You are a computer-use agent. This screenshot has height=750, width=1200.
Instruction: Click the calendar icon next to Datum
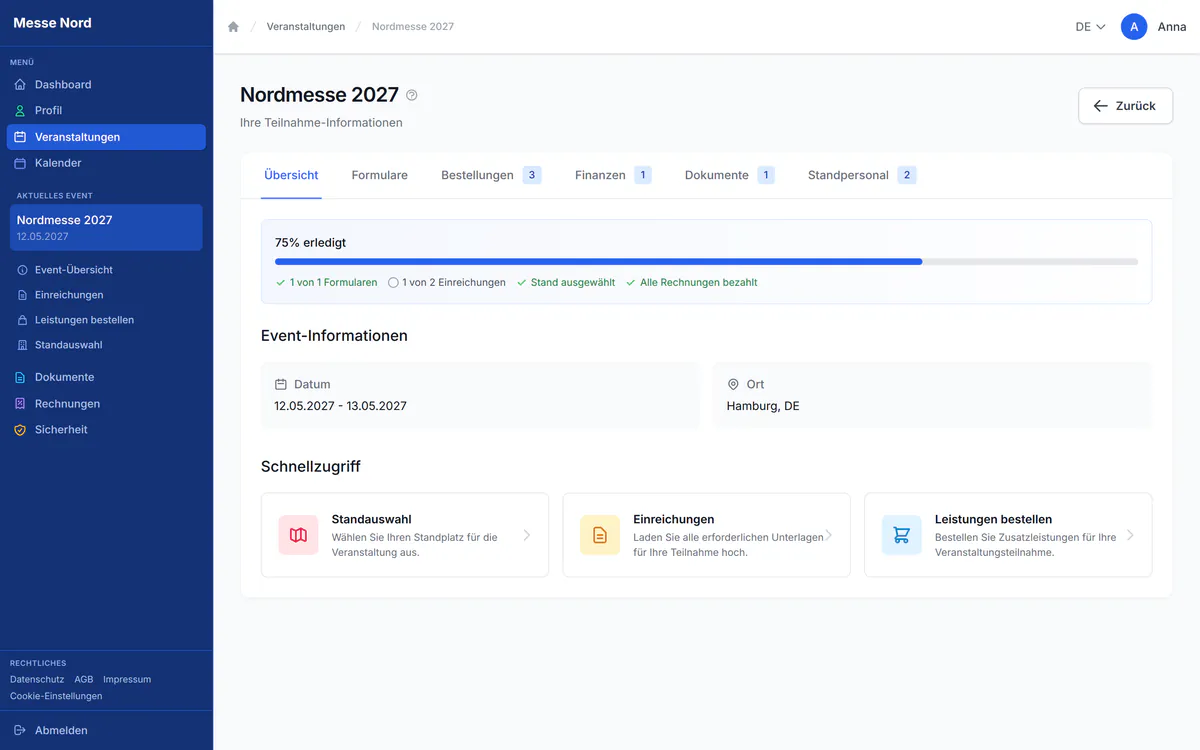click(281, 384)
